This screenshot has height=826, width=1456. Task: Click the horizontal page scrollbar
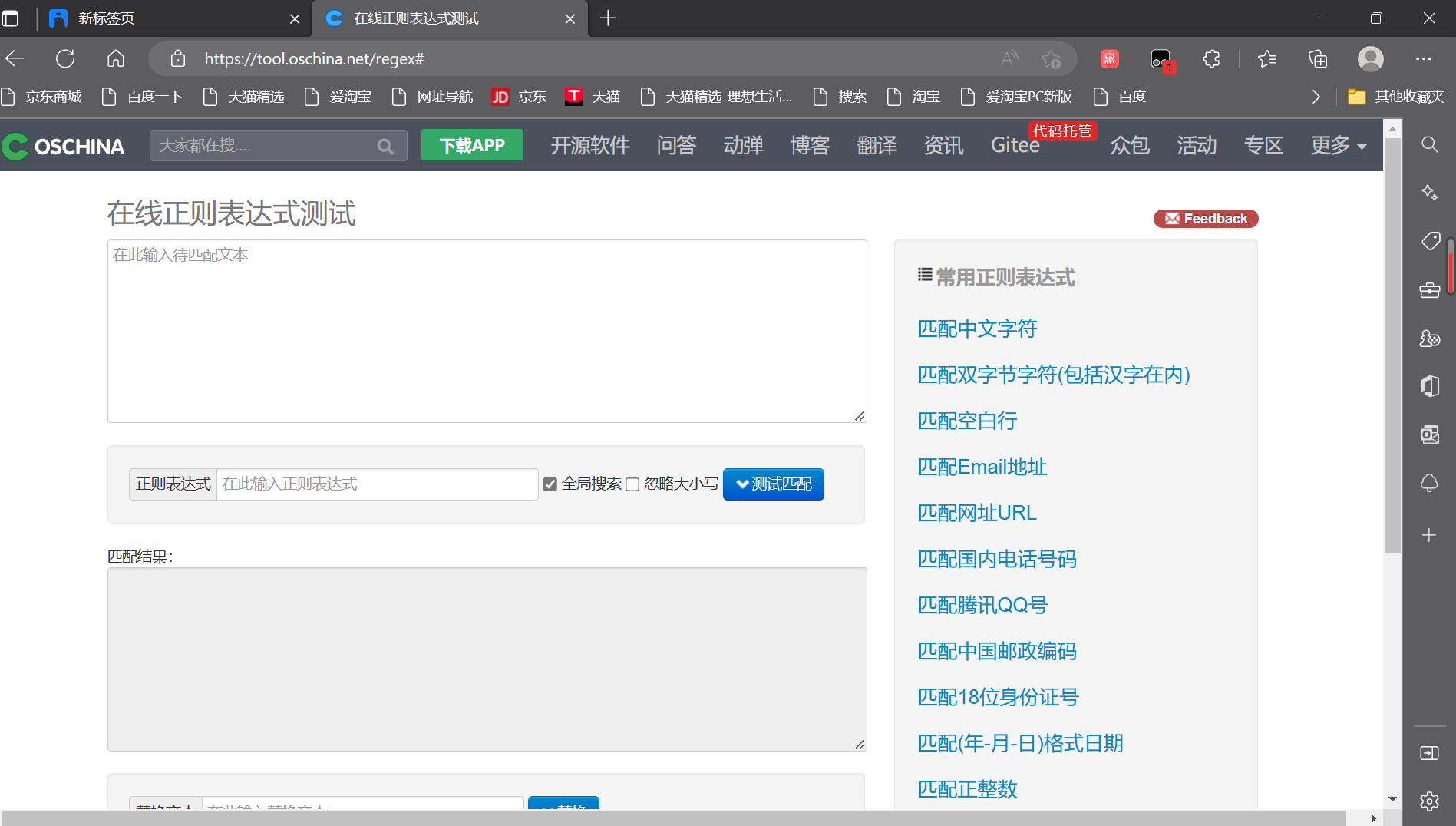tap(674, 818)
